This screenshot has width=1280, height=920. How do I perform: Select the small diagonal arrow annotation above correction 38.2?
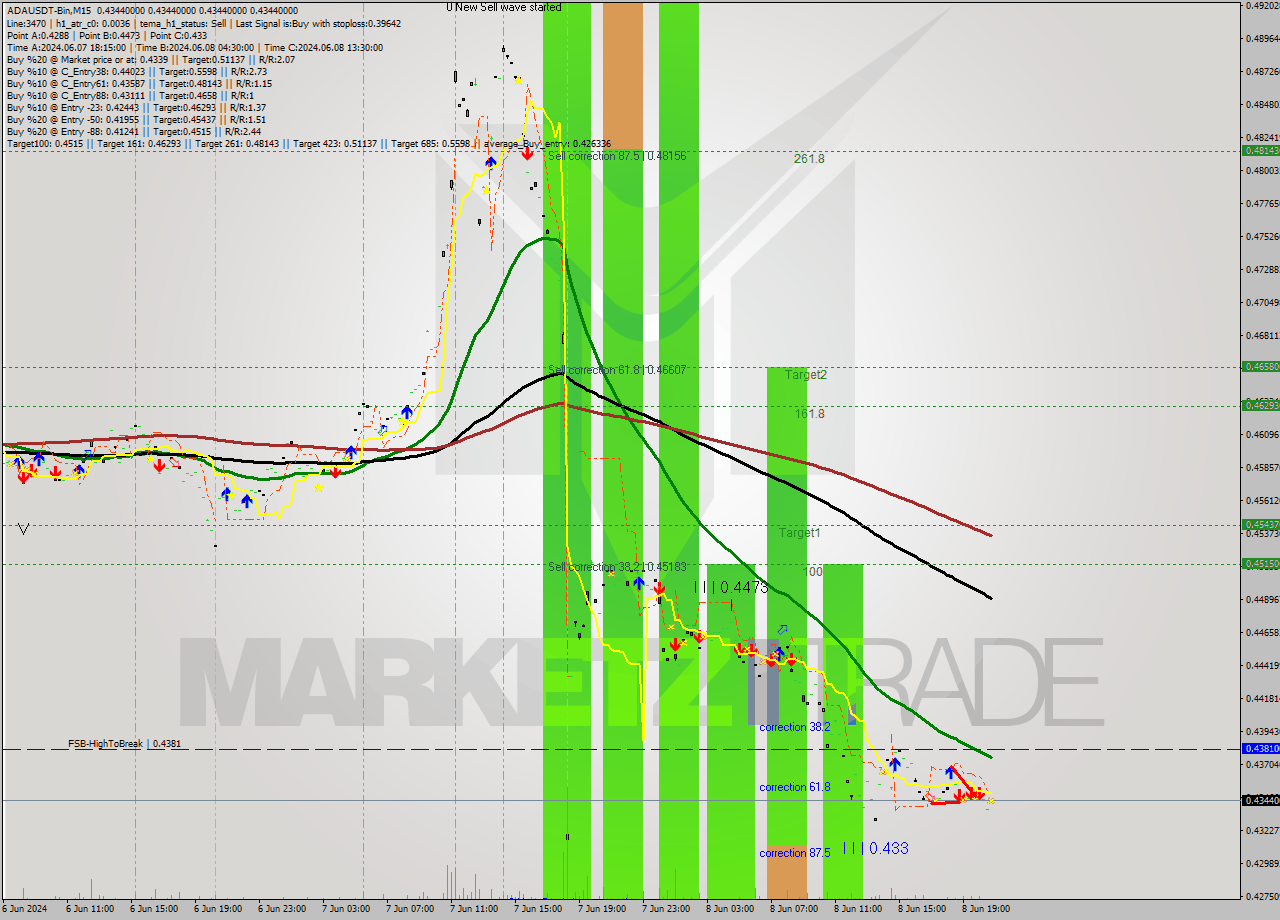782,629
